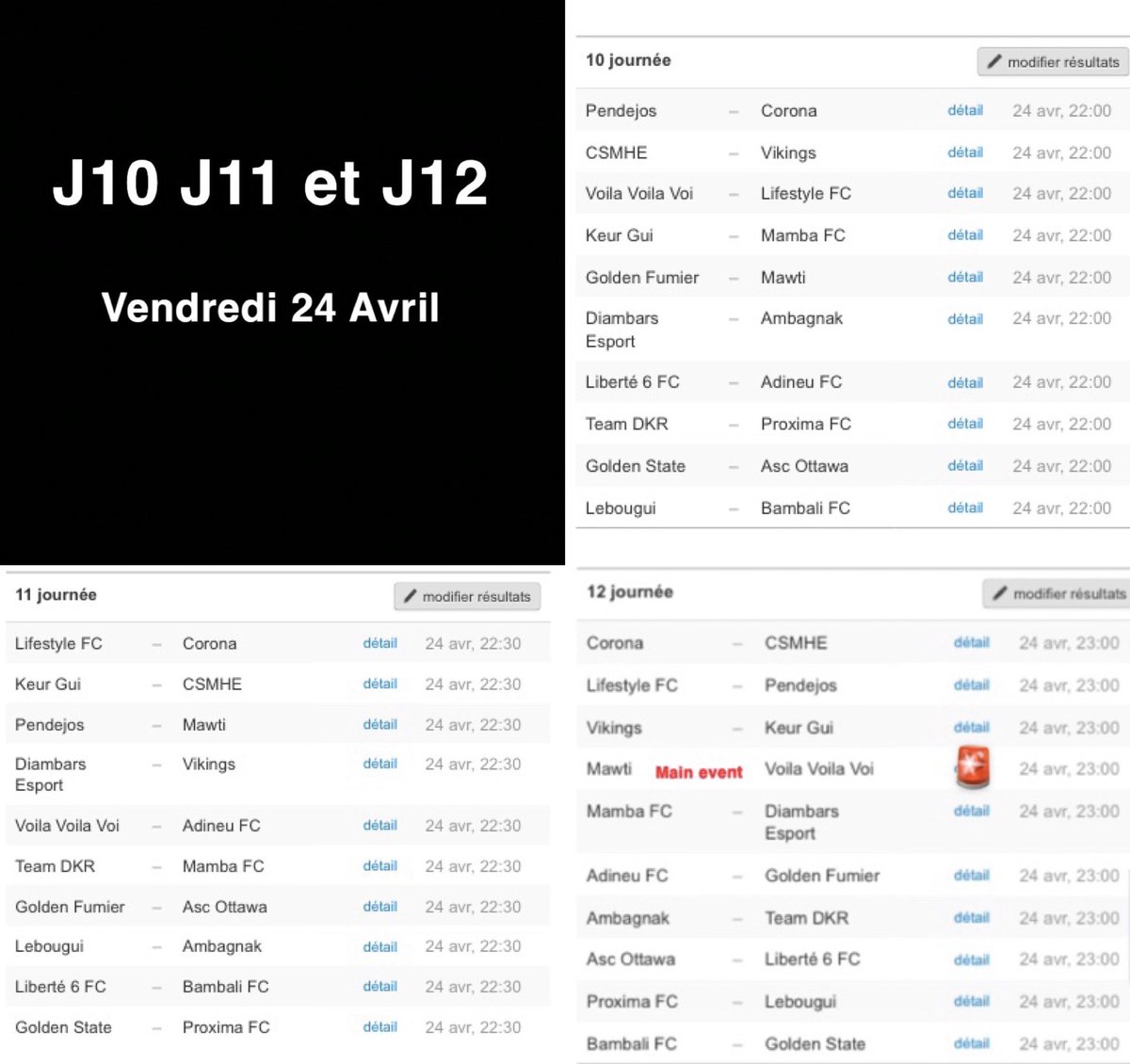Open détail for Proxima FC vs Lebougui

tap(971, 1001)
